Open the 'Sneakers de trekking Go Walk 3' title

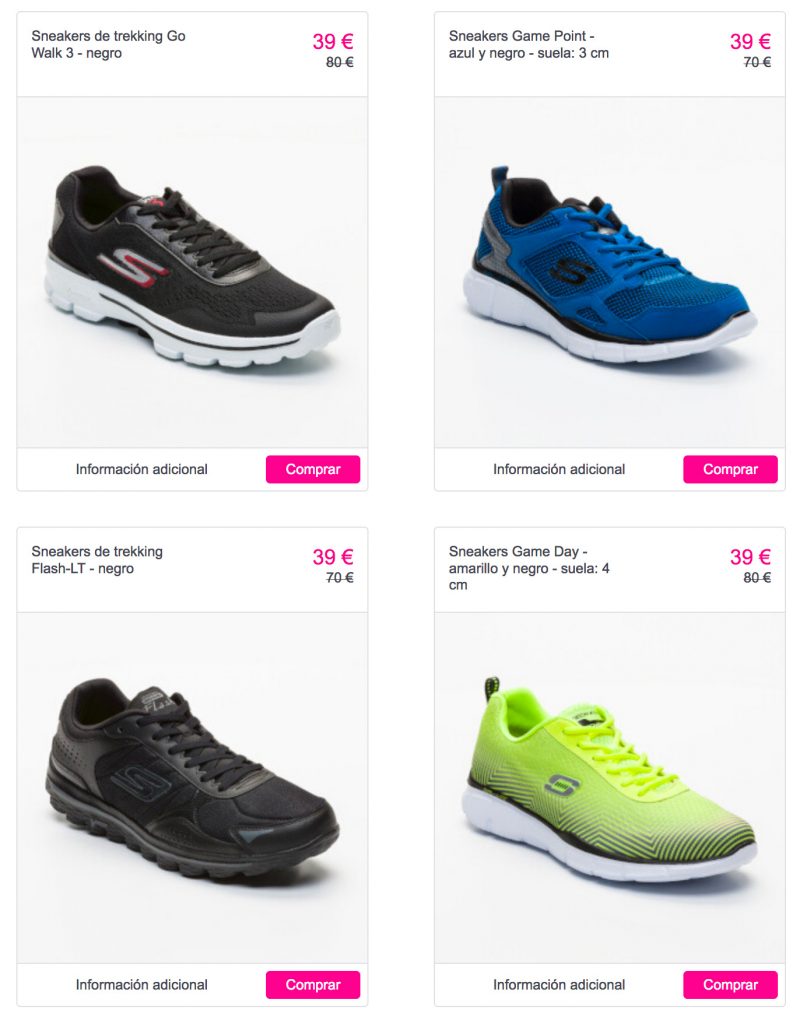[108, 44]
